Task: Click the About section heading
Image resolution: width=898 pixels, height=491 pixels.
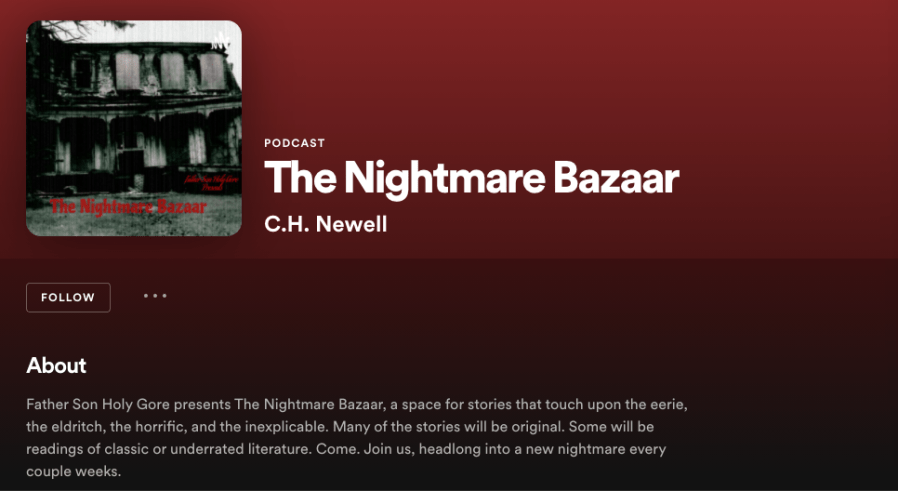Action: coord(56,366)
